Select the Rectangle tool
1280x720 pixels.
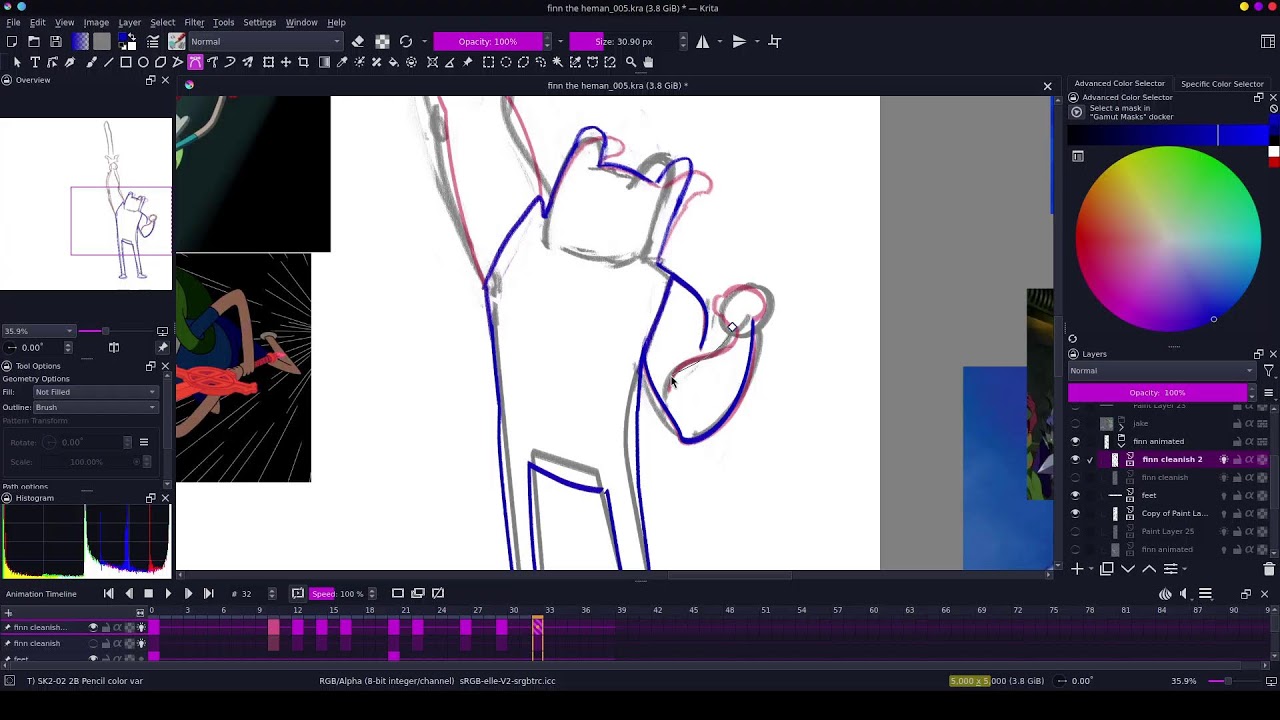click(x=126, y=62)
